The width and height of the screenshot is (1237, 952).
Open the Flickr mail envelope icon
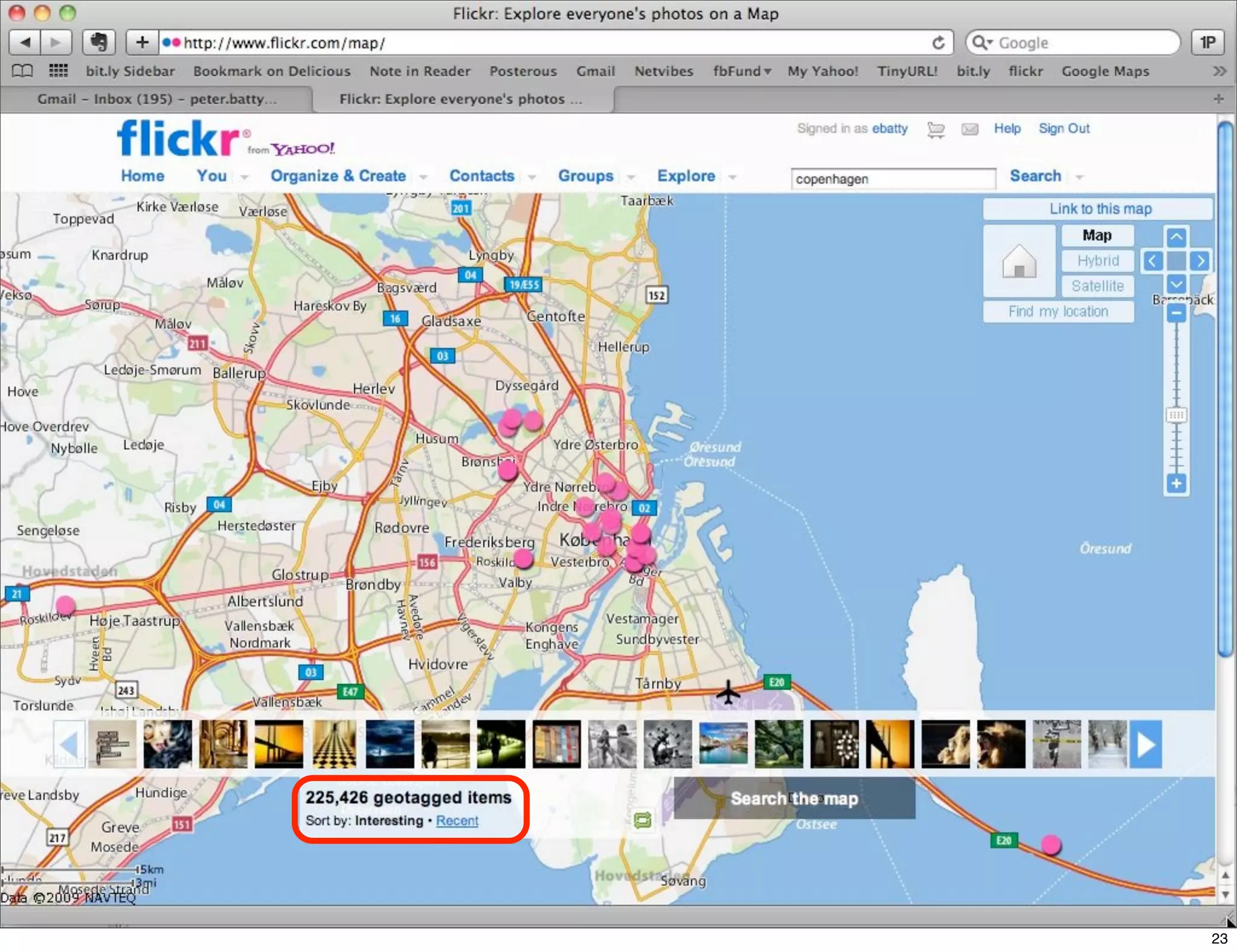coord(970,129)
